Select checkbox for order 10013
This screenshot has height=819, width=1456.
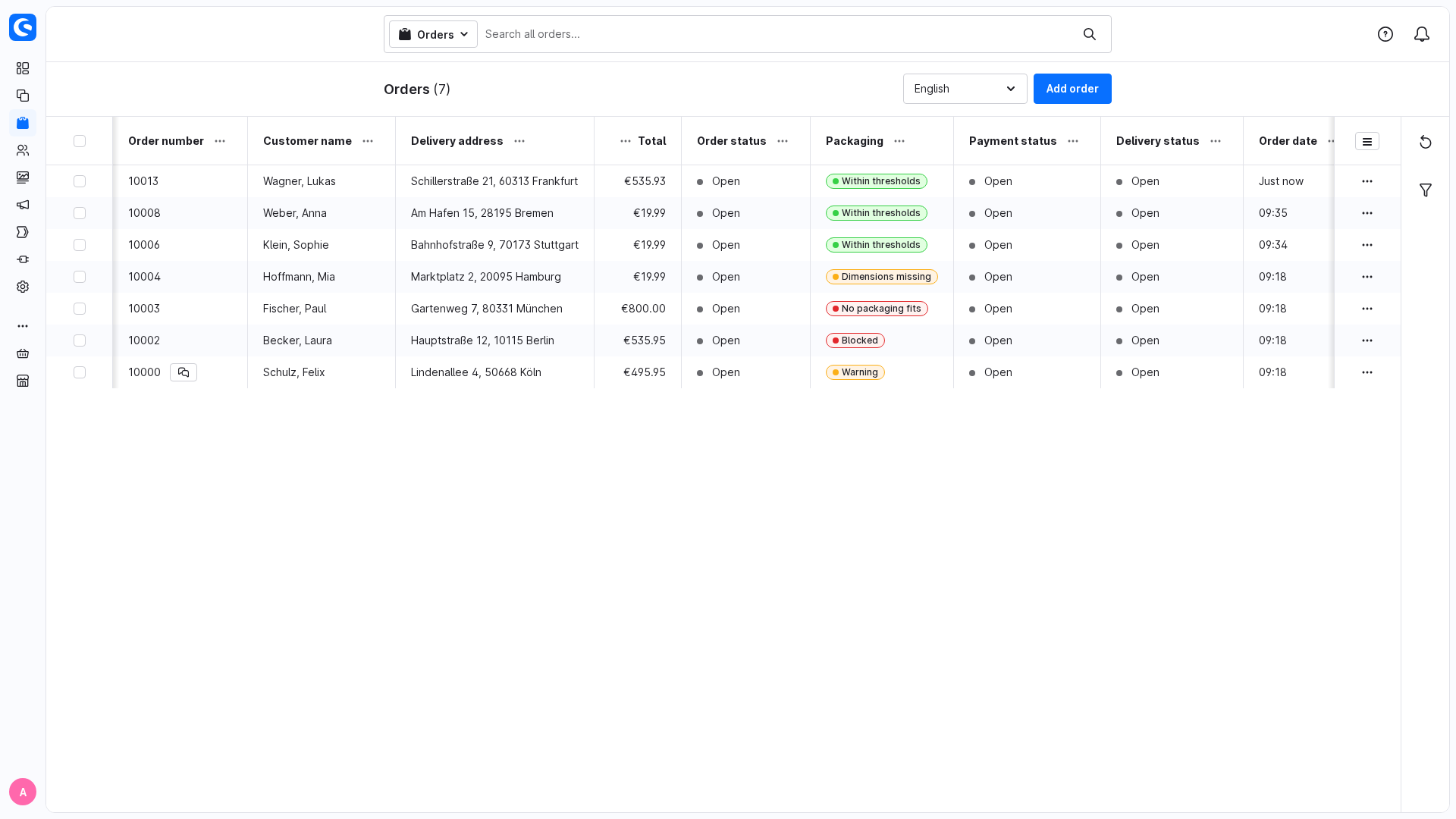click(x=80, y=181)
